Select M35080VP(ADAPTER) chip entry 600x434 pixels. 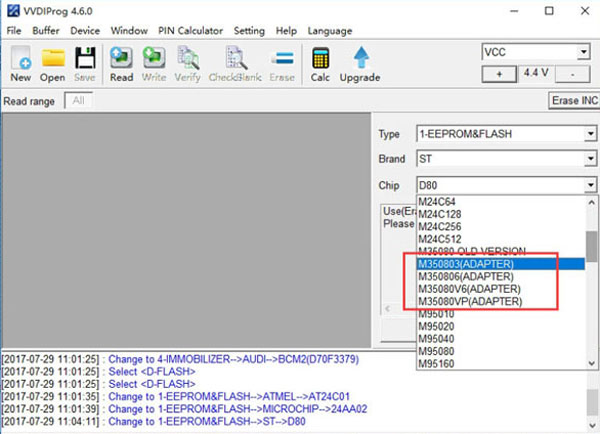coord(501,301)
